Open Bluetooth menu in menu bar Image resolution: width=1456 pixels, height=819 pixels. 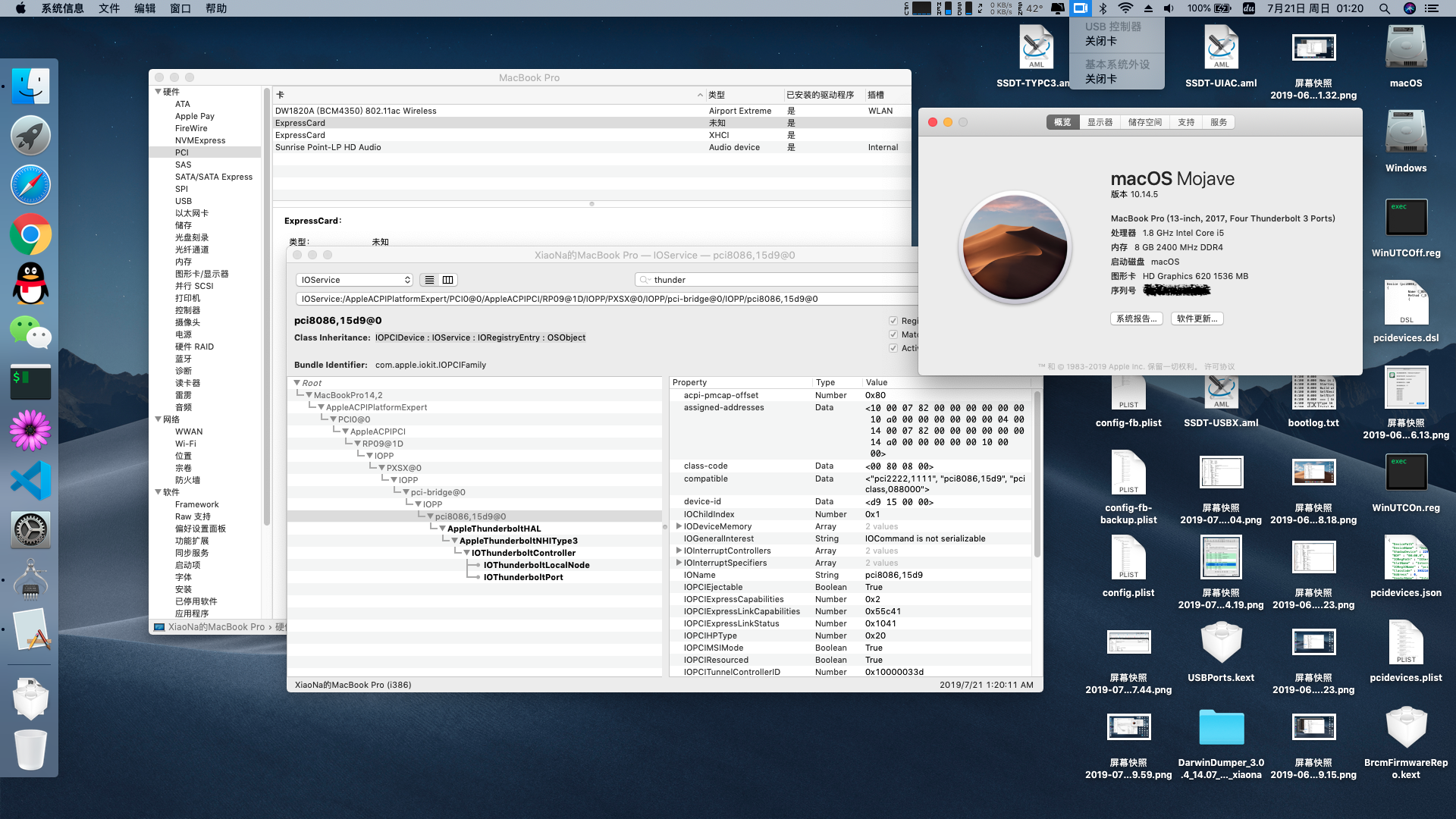pos(1103,8)
